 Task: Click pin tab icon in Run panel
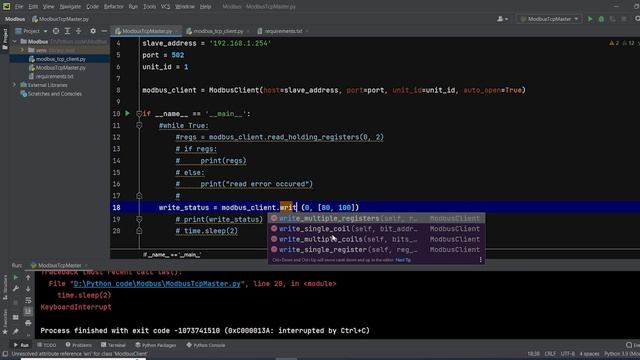[16, 331]
